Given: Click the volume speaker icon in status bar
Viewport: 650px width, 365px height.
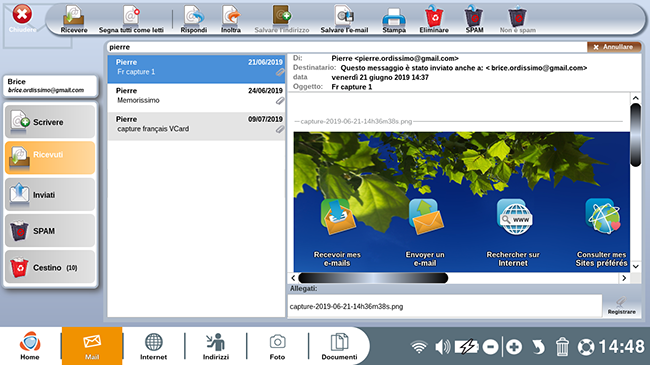Looking at the screenshot, I should (442, 346).
